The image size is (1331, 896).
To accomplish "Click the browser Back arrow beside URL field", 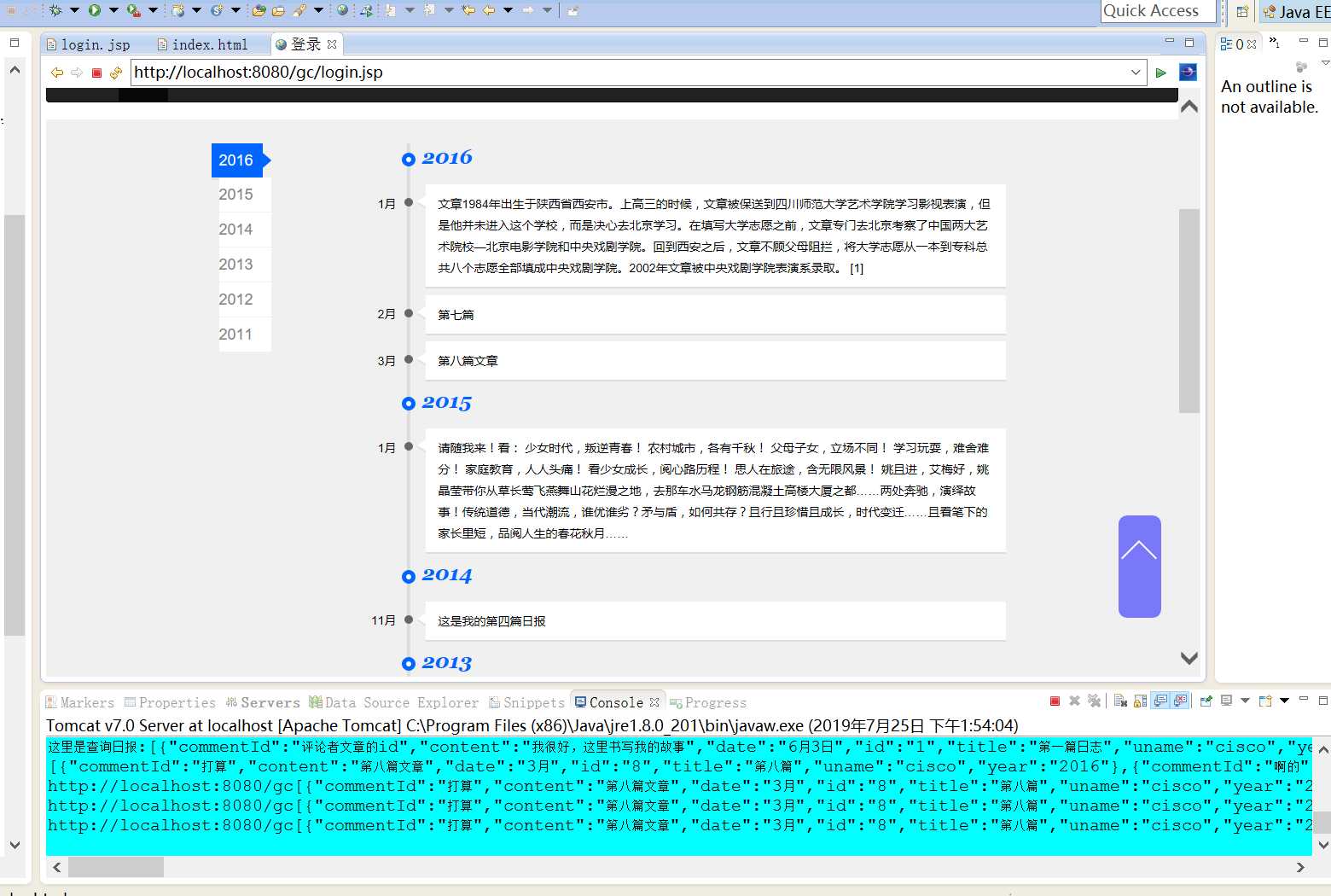I will click(x=57, y=73).
